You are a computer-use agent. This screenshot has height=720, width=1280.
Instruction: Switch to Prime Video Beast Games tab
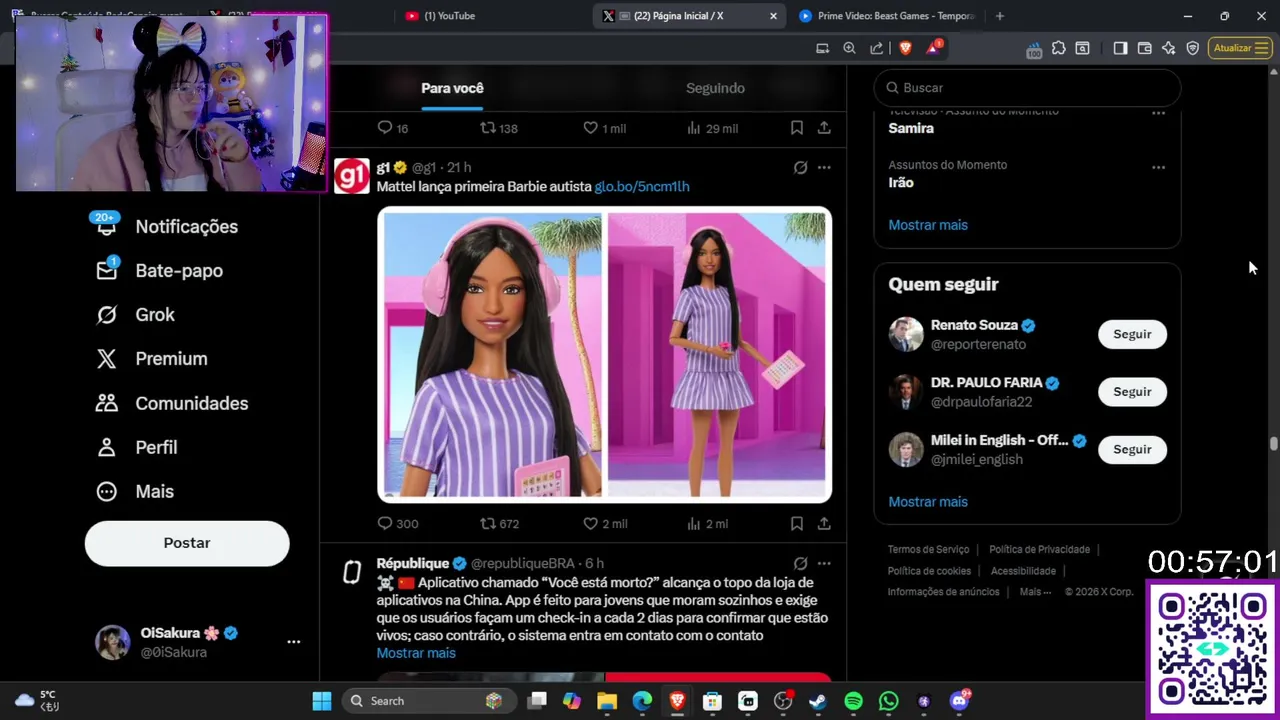coord(886,16)
